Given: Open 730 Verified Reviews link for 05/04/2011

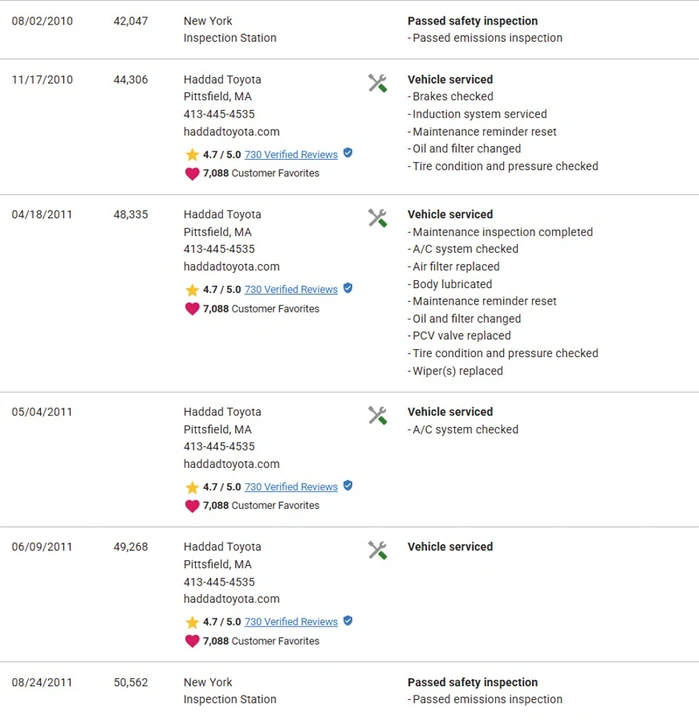Looking at the screenshot, I should (x=291, y=487).
